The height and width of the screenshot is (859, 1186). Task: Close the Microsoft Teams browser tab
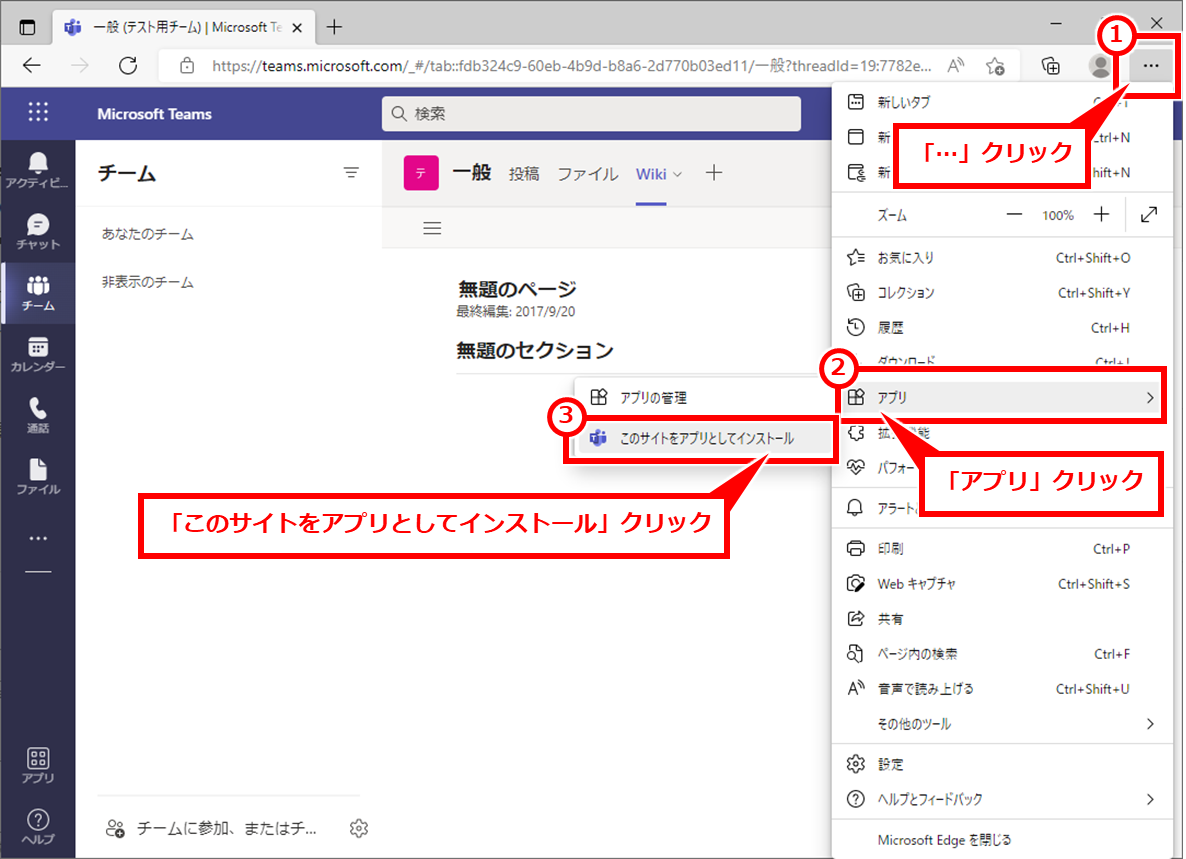point(297,28)
